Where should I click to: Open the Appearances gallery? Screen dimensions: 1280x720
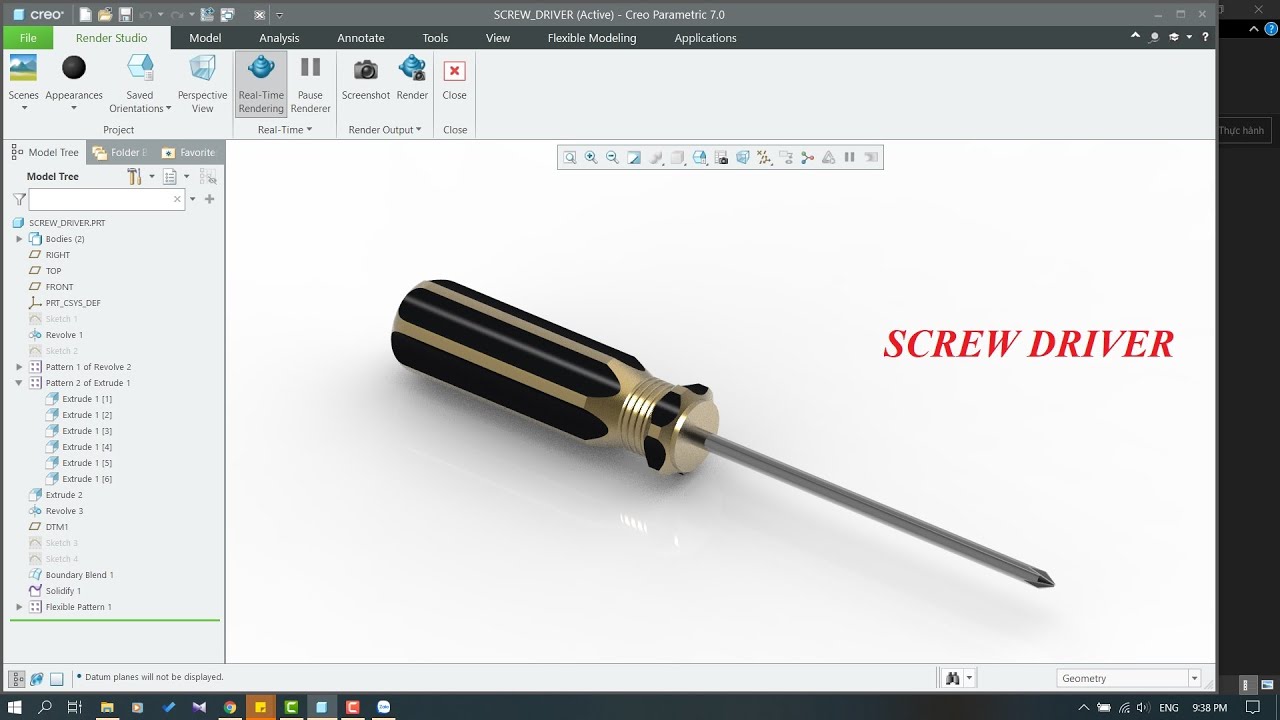74,83
